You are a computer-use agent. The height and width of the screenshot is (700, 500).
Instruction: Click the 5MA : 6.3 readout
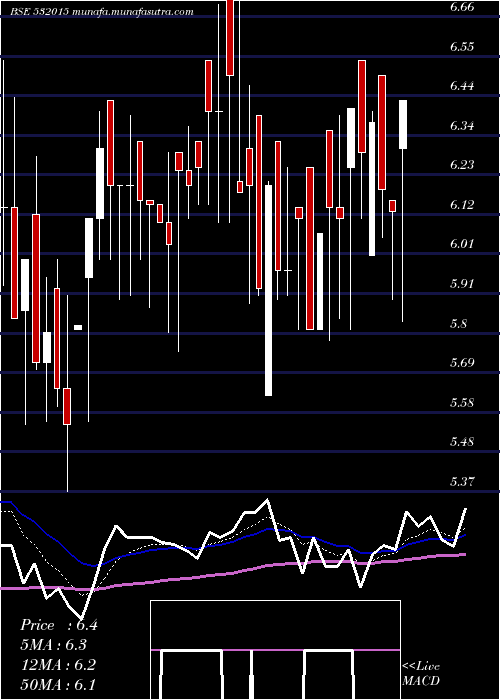click(54, 645)
